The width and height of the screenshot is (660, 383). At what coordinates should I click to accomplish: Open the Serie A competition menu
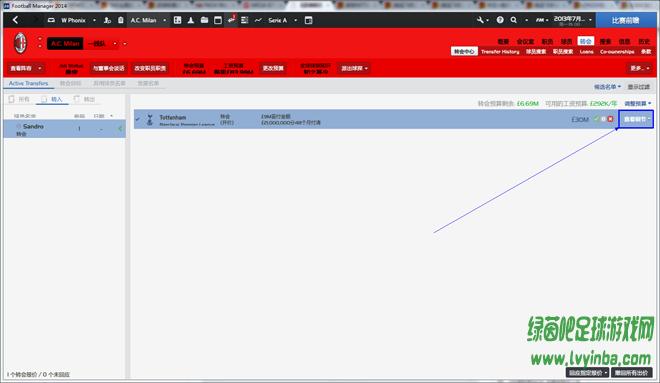tap(282, 20)
